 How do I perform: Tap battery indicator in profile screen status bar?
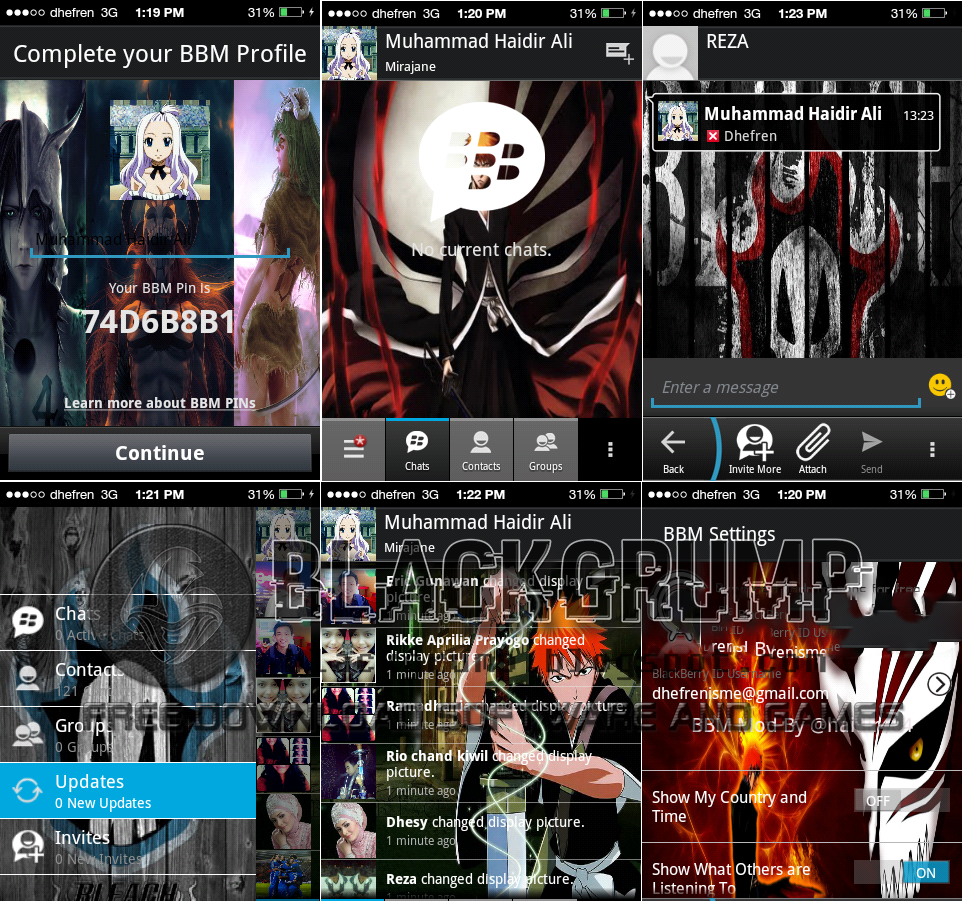pyautogui.click(x=292, y=12)
